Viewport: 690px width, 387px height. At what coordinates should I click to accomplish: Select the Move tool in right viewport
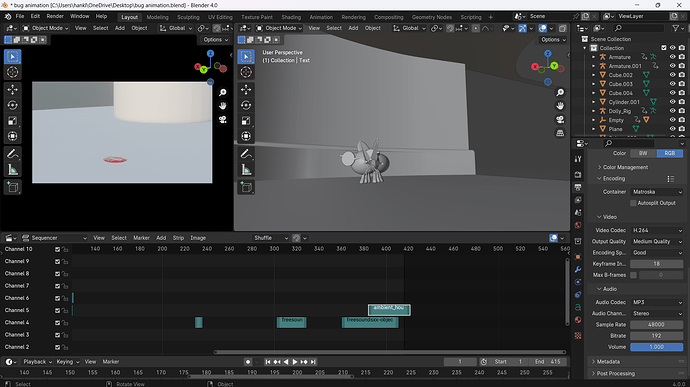click(x=246, y=89)
